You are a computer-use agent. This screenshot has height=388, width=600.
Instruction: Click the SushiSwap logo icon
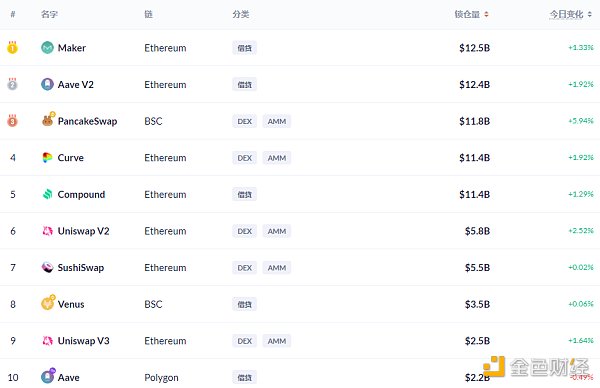(x=47, y=267)
